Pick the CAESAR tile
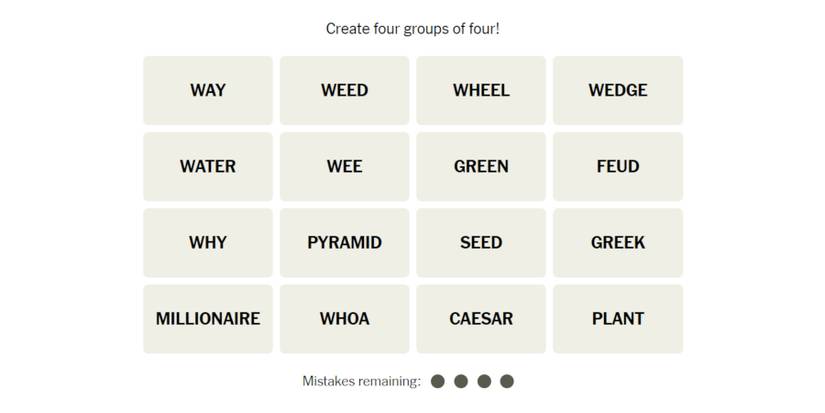The height and width of the screenshot is (413, 825). pyautogui.click(x=481, y=319)
